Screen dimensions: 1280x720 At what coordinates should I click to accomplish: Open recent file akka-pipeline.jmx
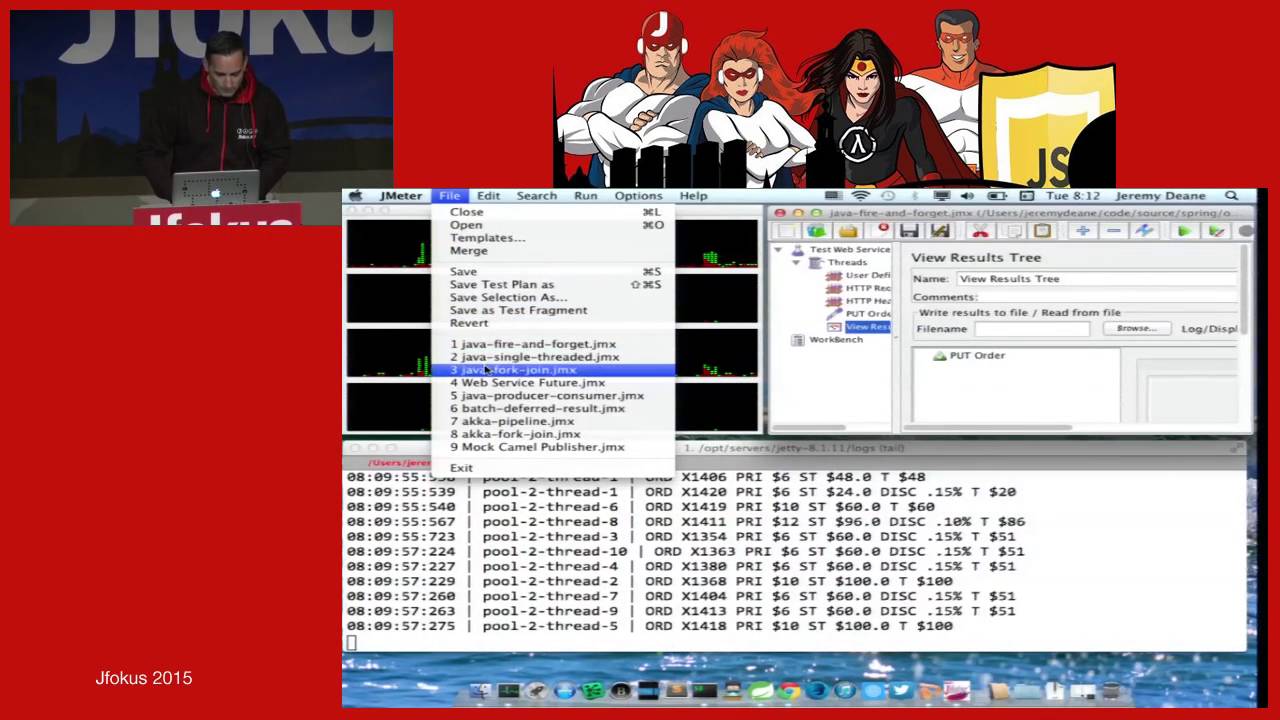tap(553, 422)
